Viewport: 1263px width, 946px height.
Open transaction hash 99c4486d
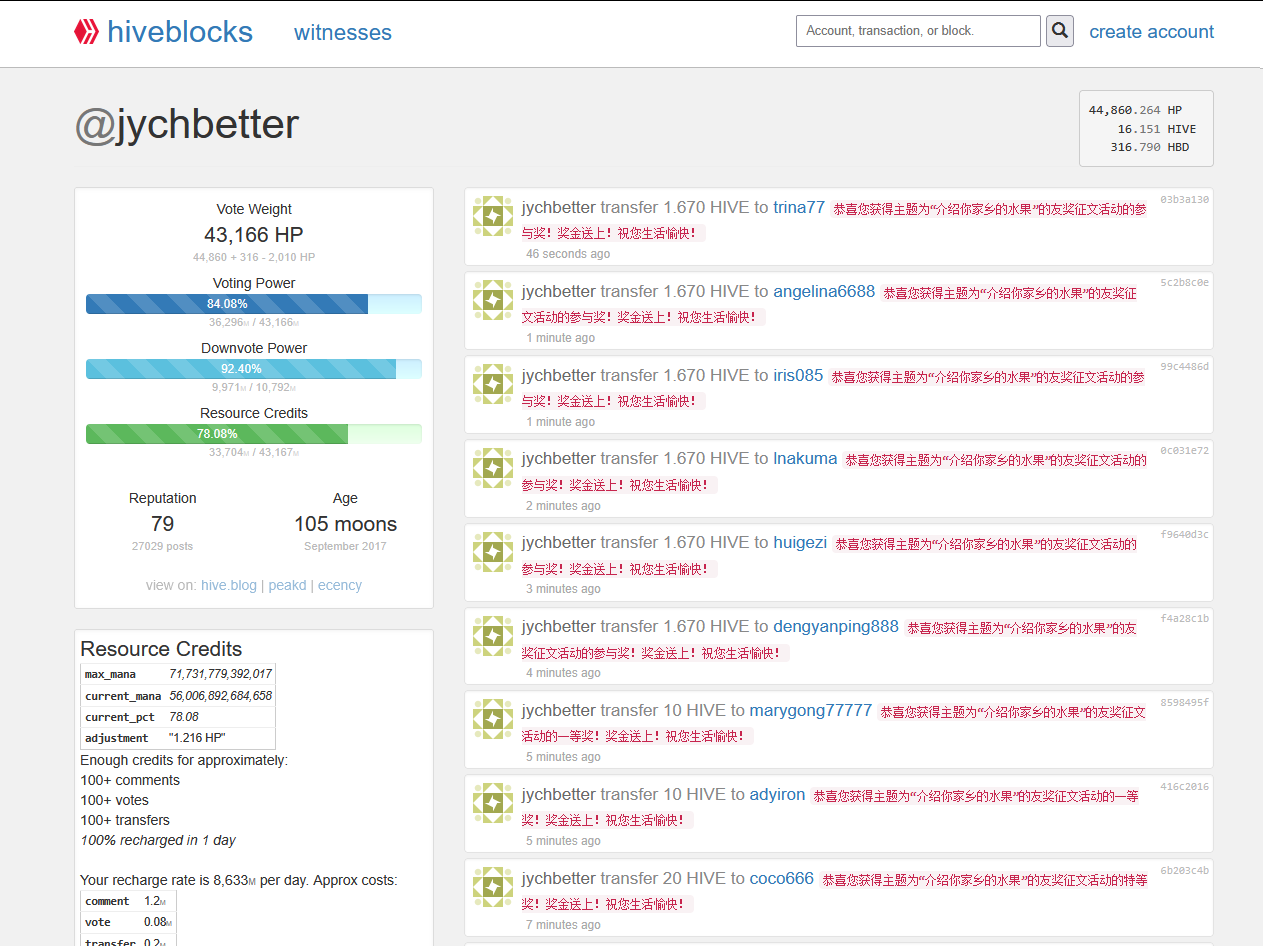1184,366
